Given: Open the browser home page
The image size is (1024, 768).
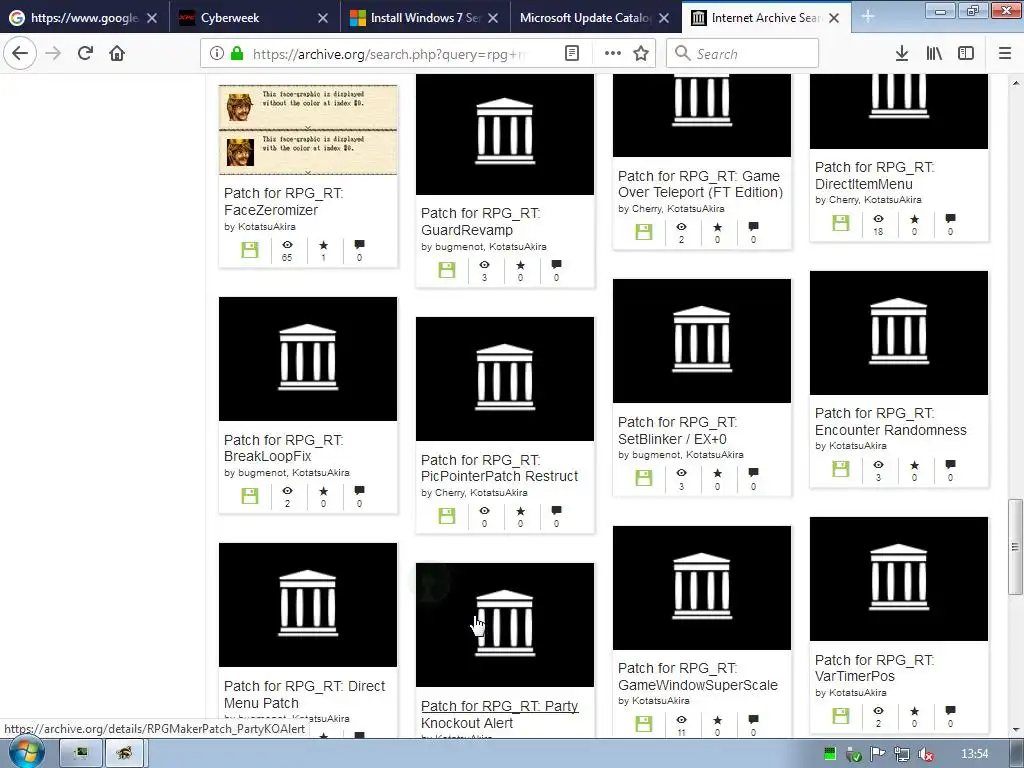Looking at the screenshot, I should tap(117, 54).
